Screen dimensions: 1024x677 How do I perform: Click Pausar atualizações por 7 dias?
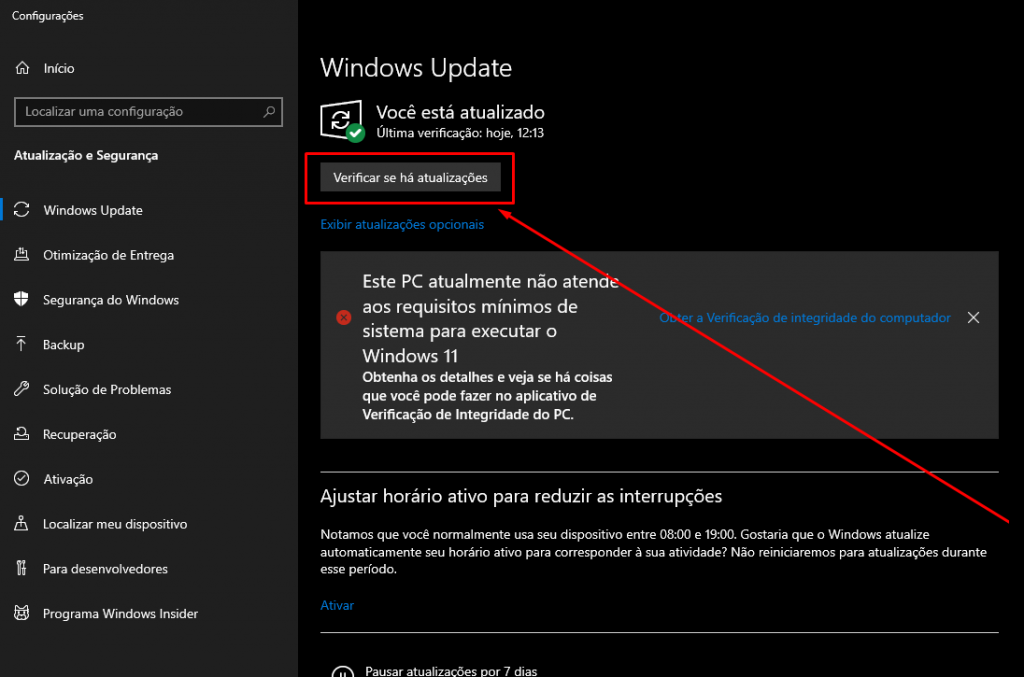pyautogui.click(x=451, y=671)
